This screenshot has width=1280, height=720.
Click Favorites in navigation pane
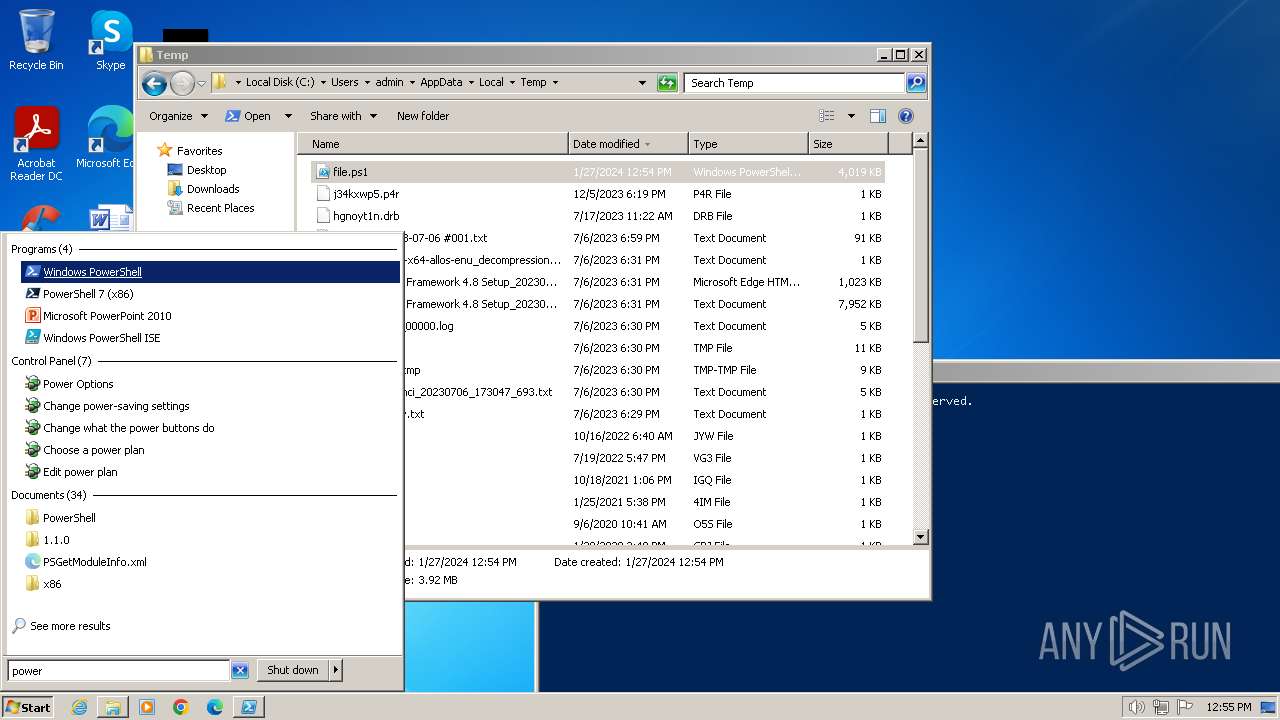click(x=199, y=151)
